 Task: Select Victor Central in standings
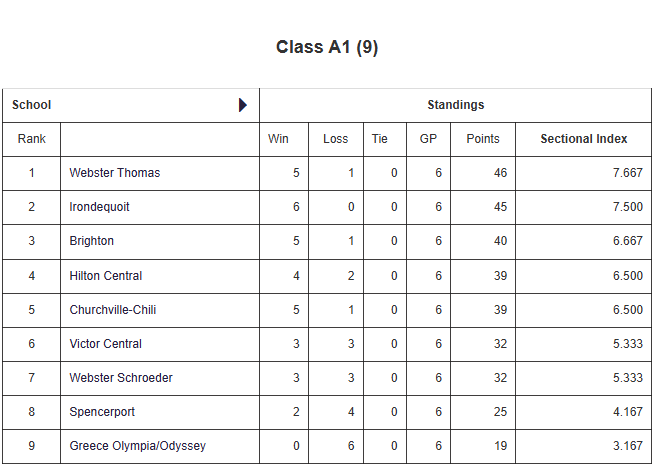(x=106, y=344)
